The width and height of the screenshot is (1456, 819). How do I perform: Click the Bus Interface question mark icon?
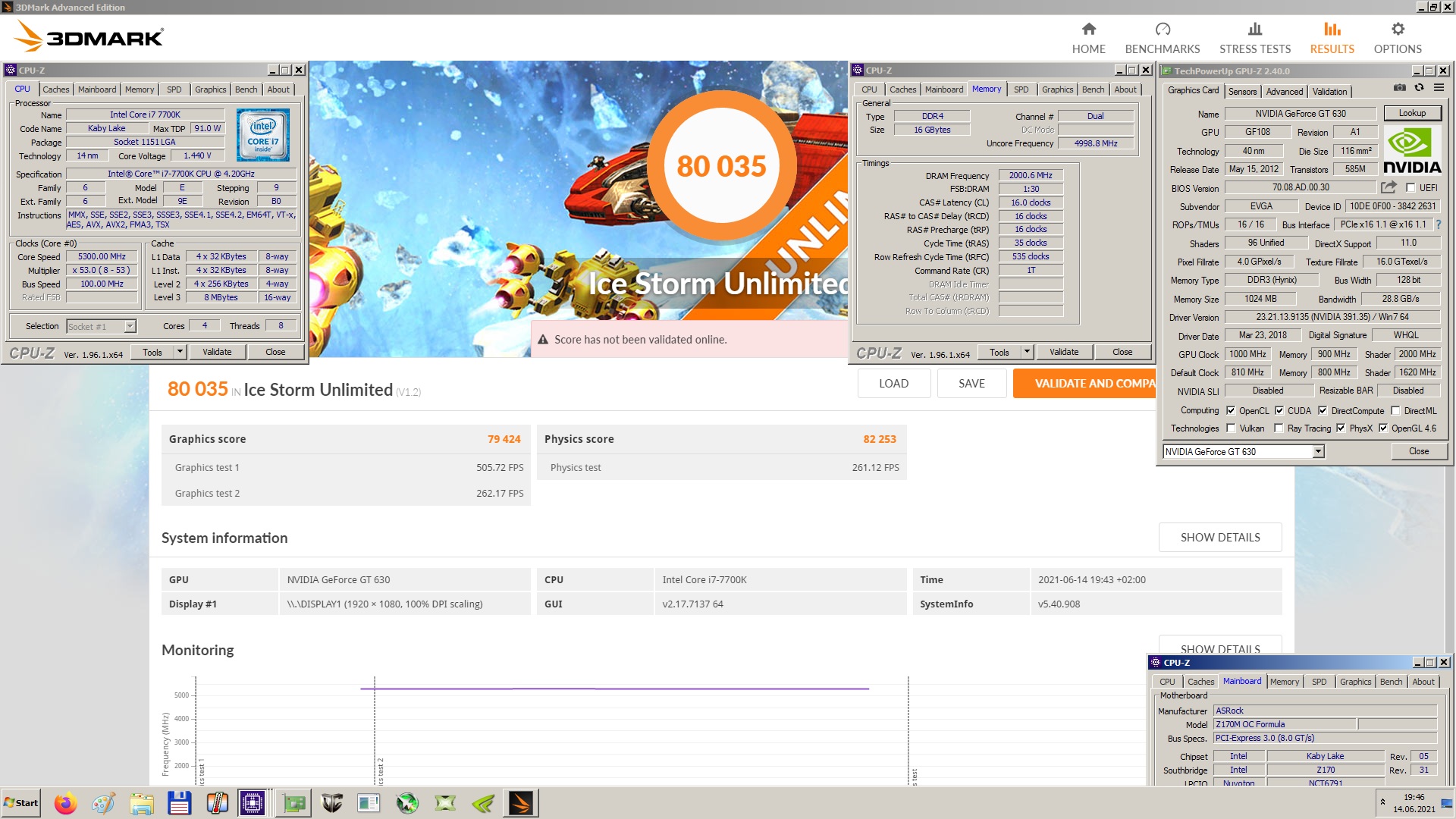click(x=1439, y=224)
